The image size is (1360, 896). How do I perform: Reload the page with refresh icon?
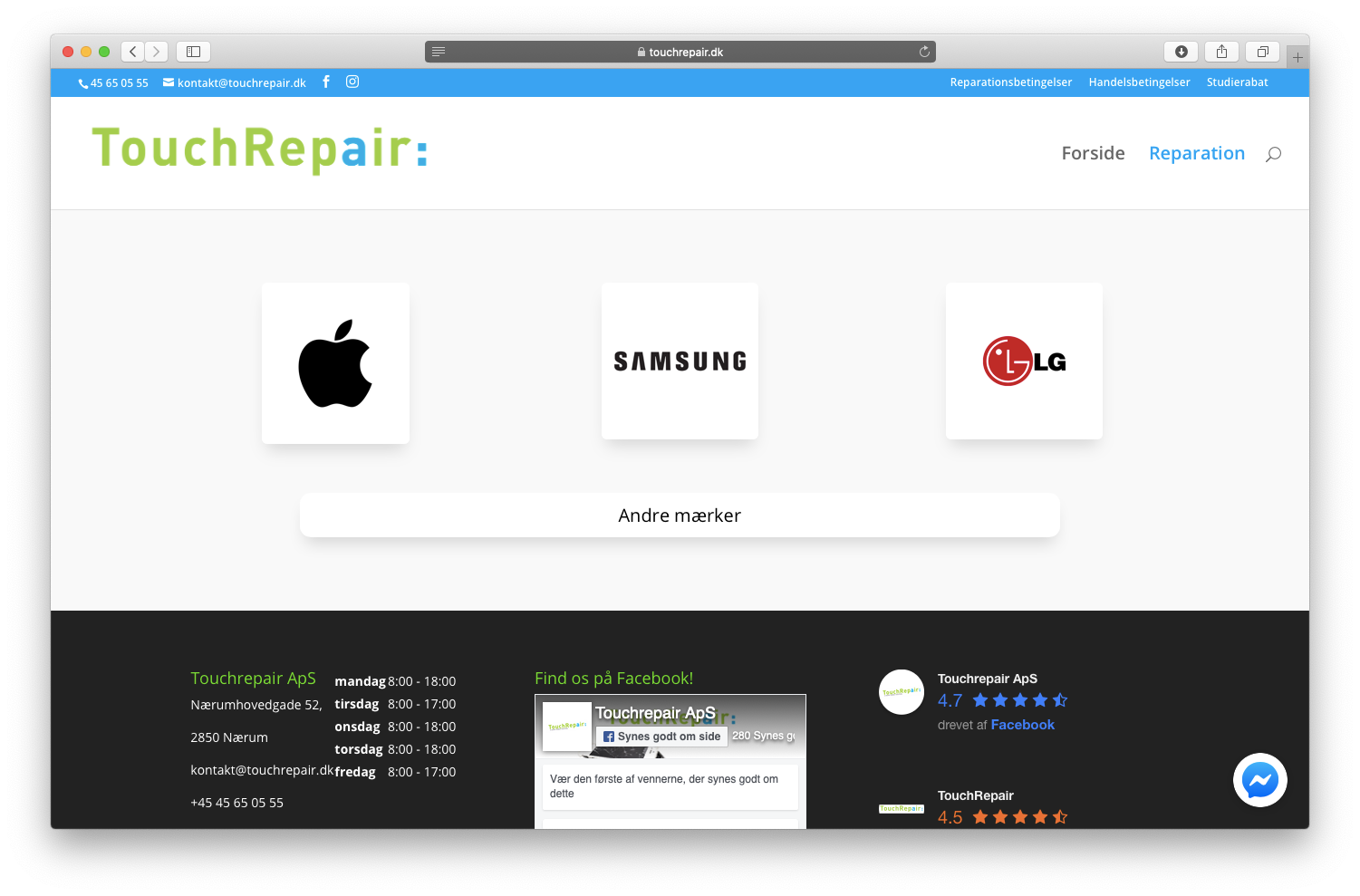[924, 52]
